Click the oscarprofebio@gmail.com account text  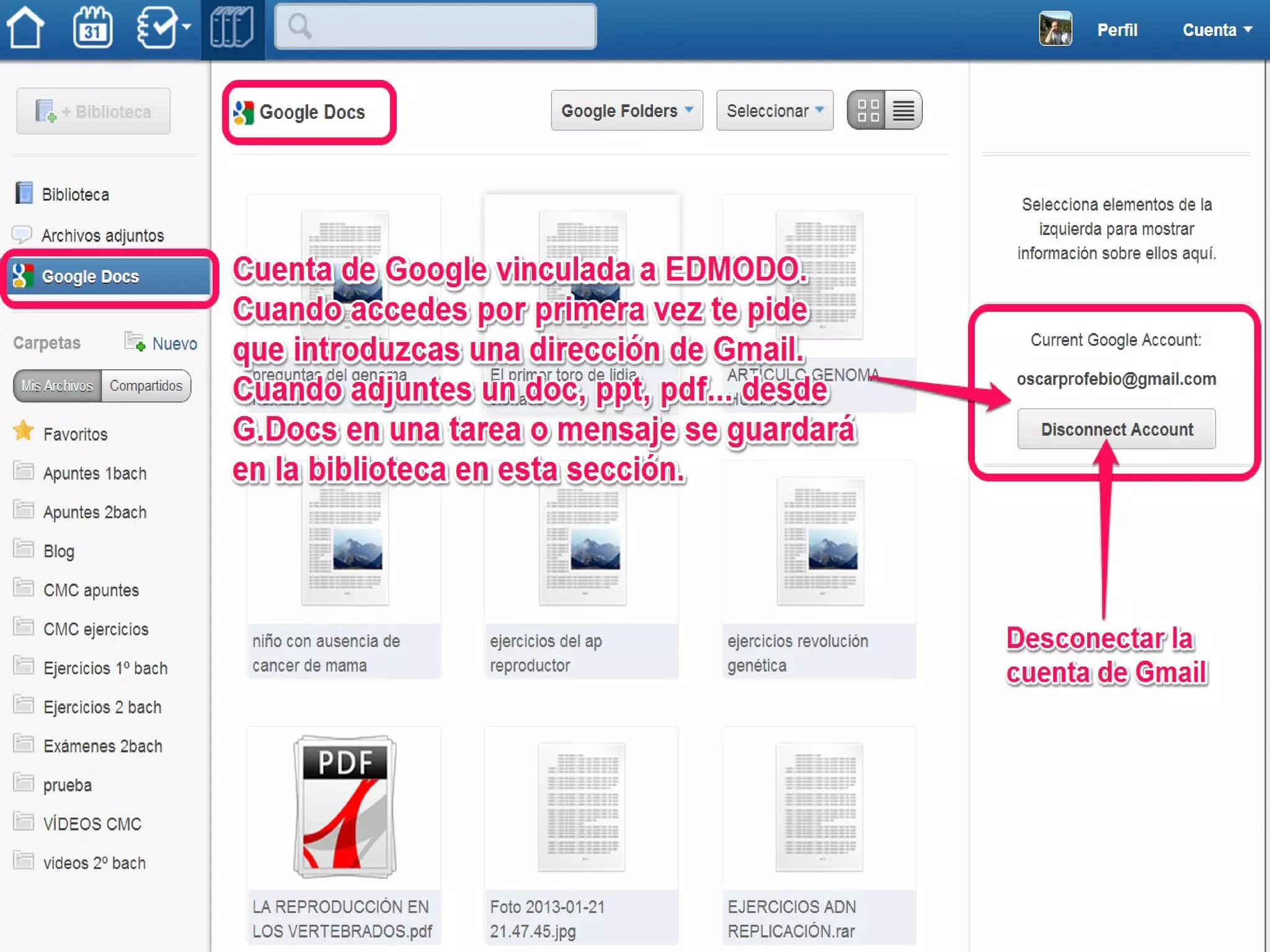pyautogui.click(x=1116, y=379)
